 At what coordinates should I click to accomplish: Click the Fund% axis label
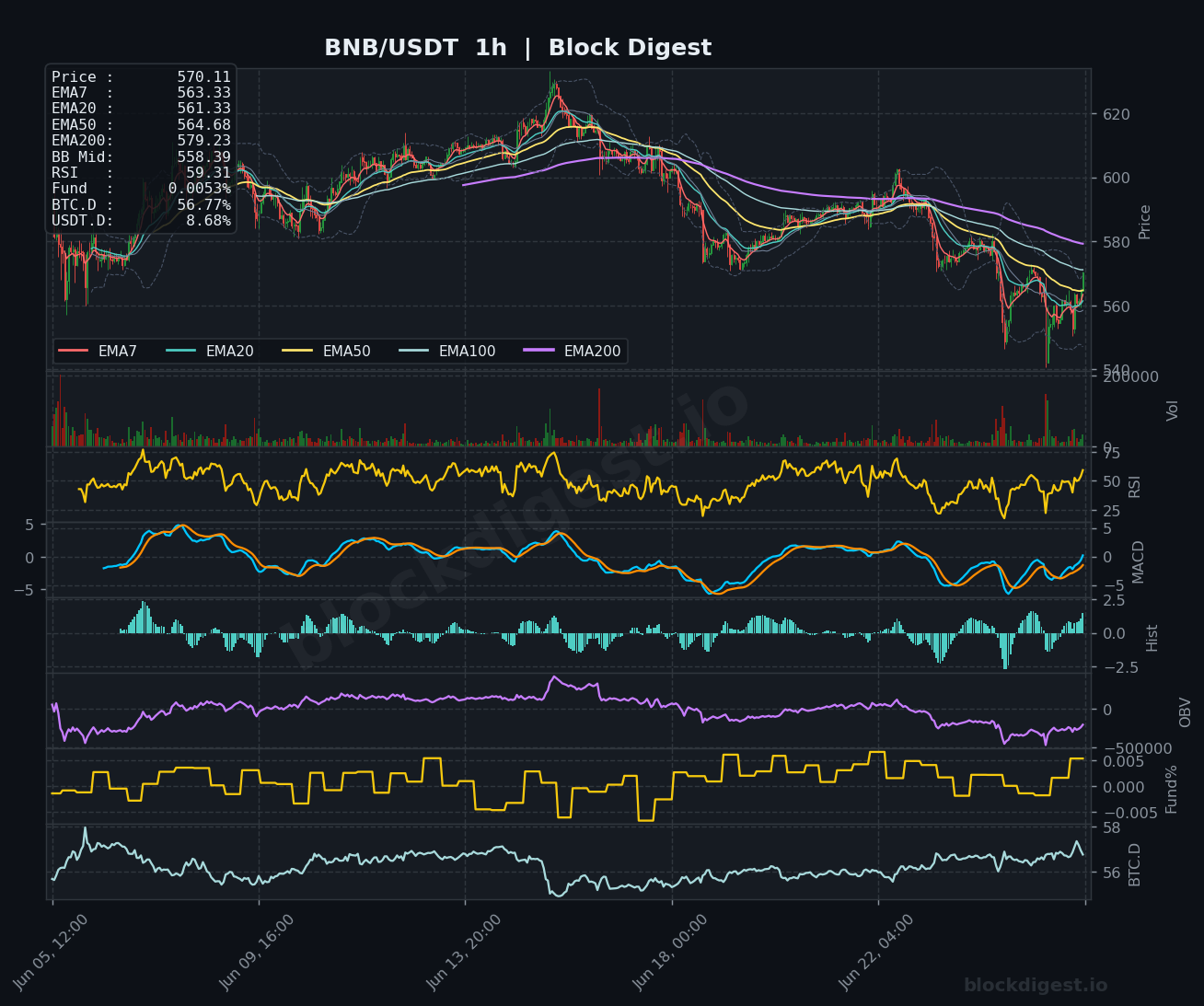(1172, 789)
